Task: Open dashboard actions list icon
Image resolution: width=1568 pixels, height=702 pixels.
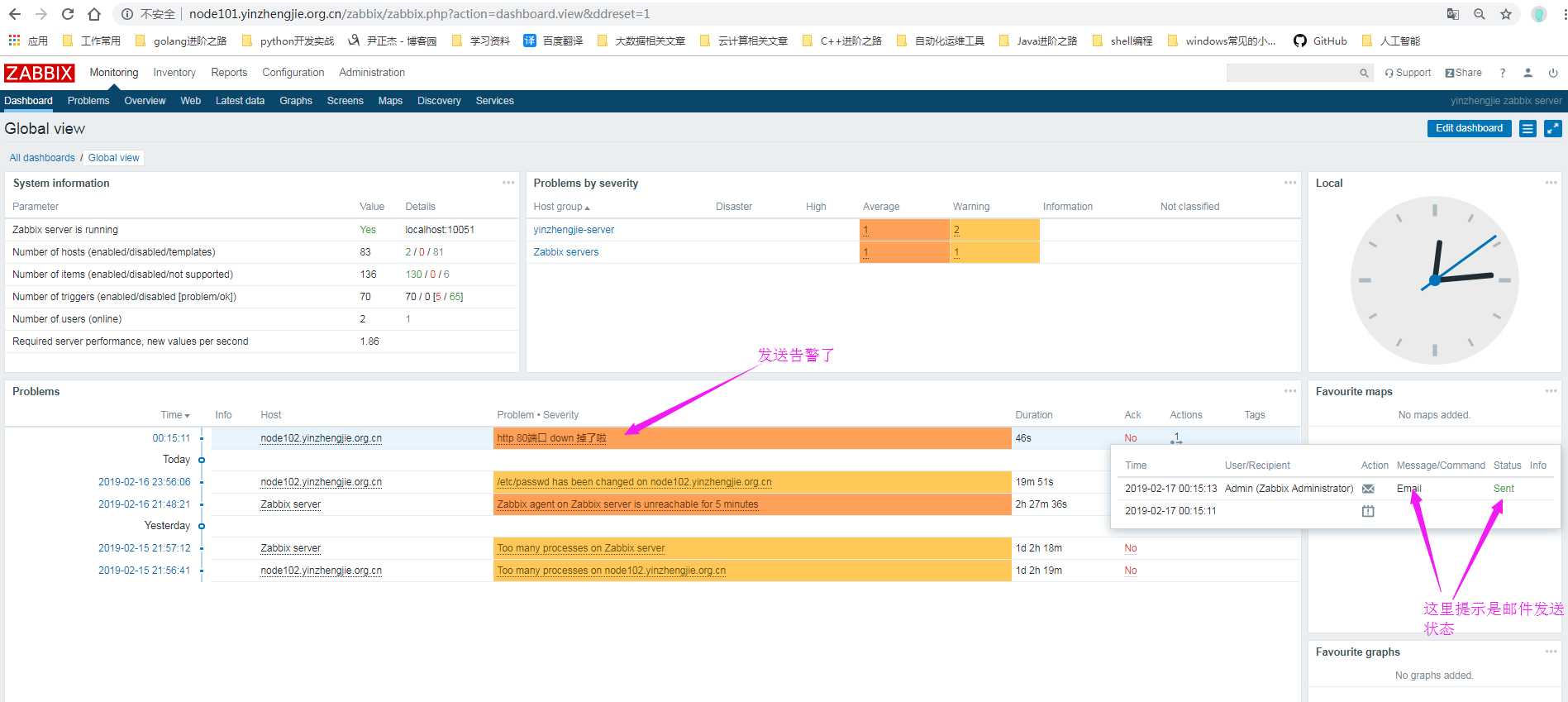Action: coord(1527,128)
